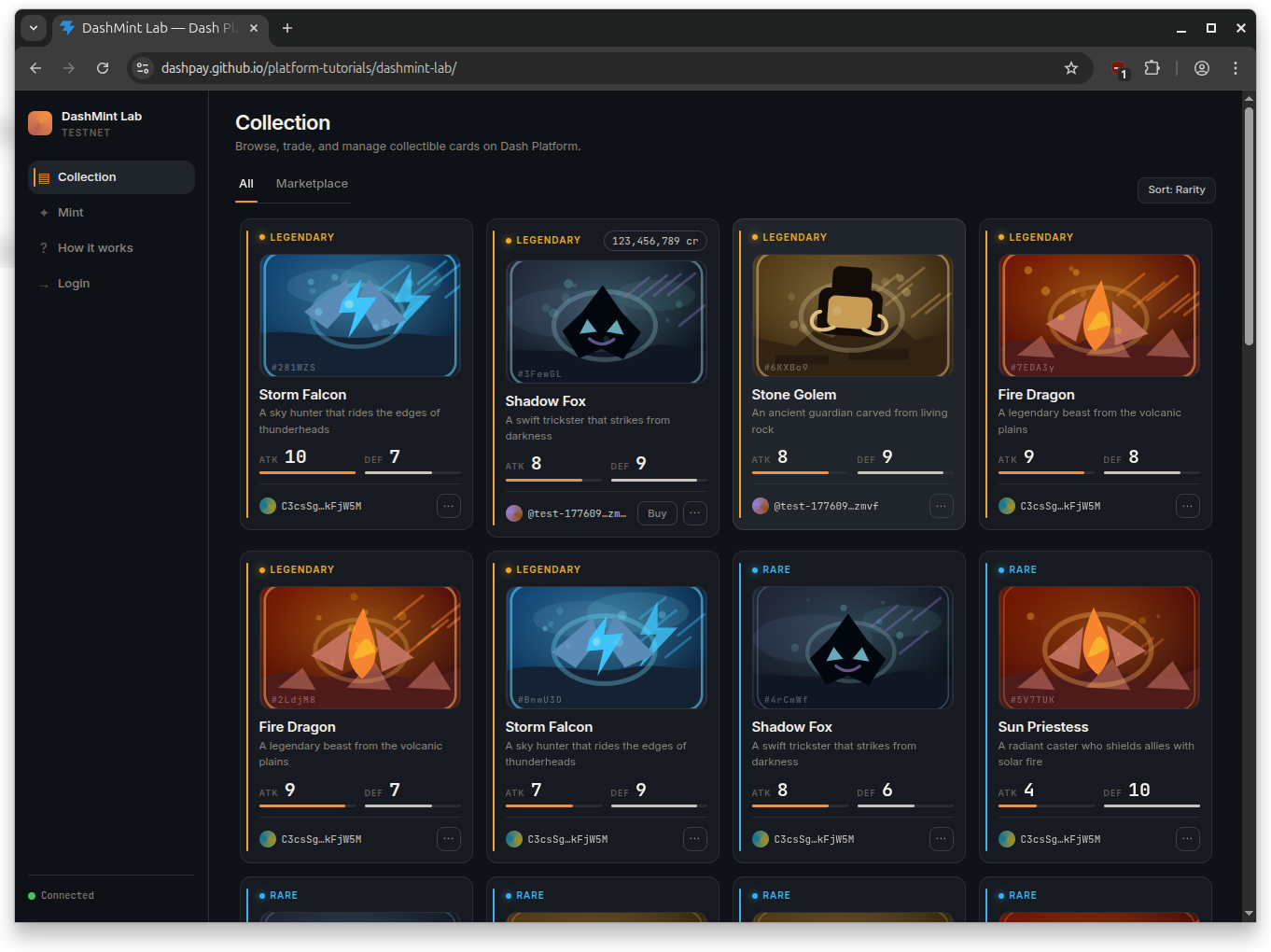
Task: Open the browser profile icon
Action: coord(1202,68)
